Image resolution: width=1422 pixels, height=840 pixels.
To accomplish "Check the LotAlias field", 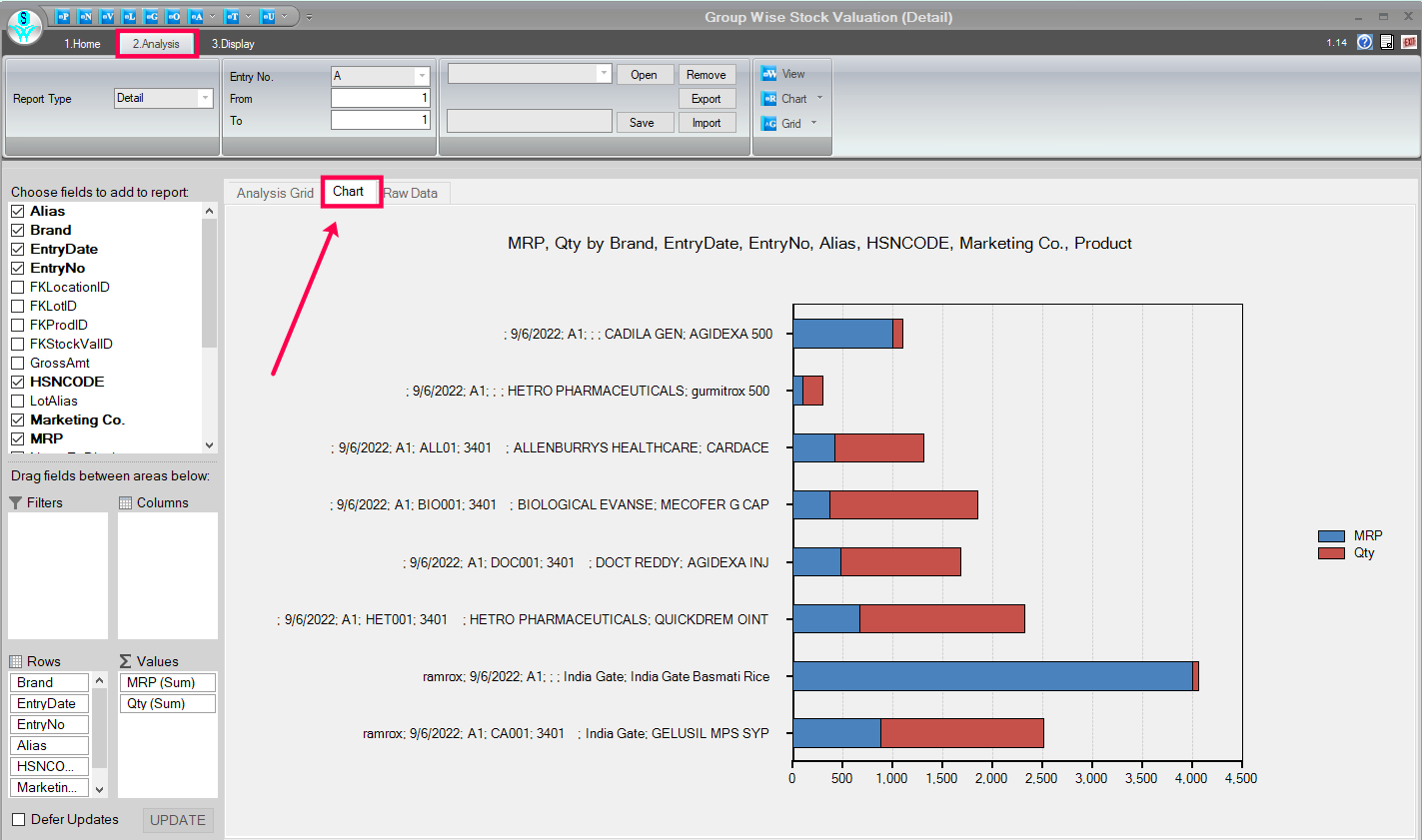I will tap(17, 401).
